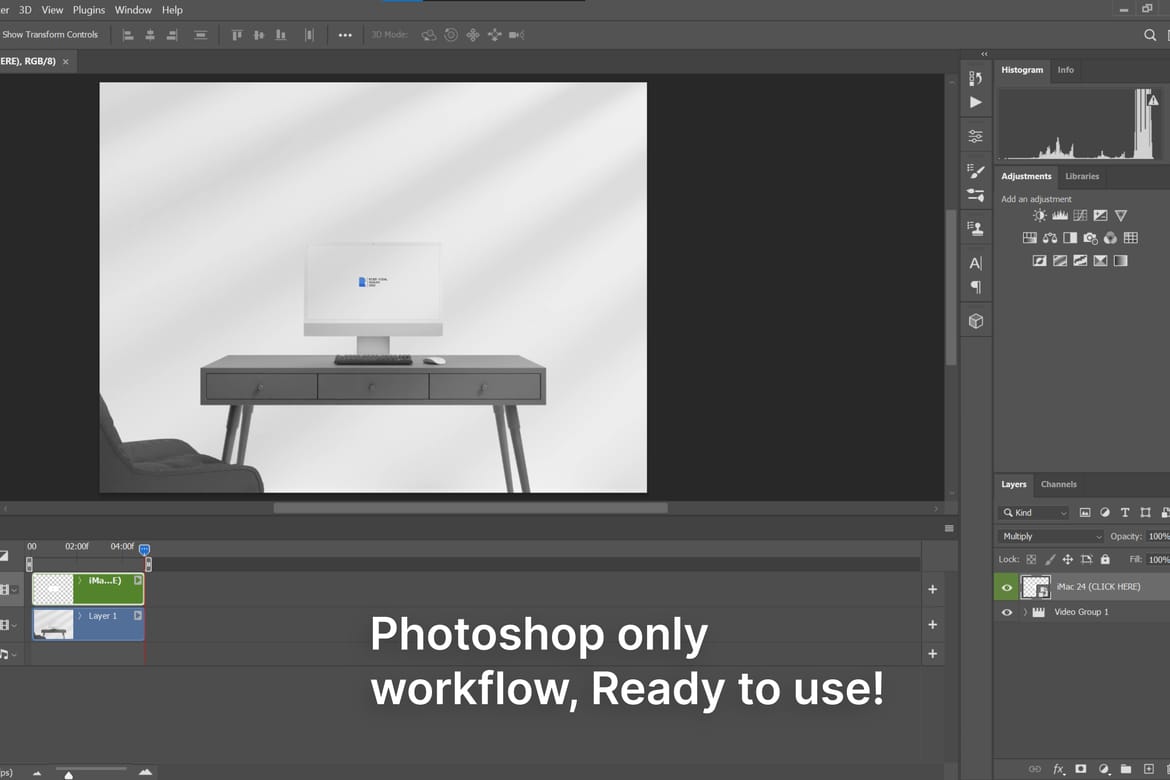
Task: Open the History panel icon
Action: tap(975, 78)
